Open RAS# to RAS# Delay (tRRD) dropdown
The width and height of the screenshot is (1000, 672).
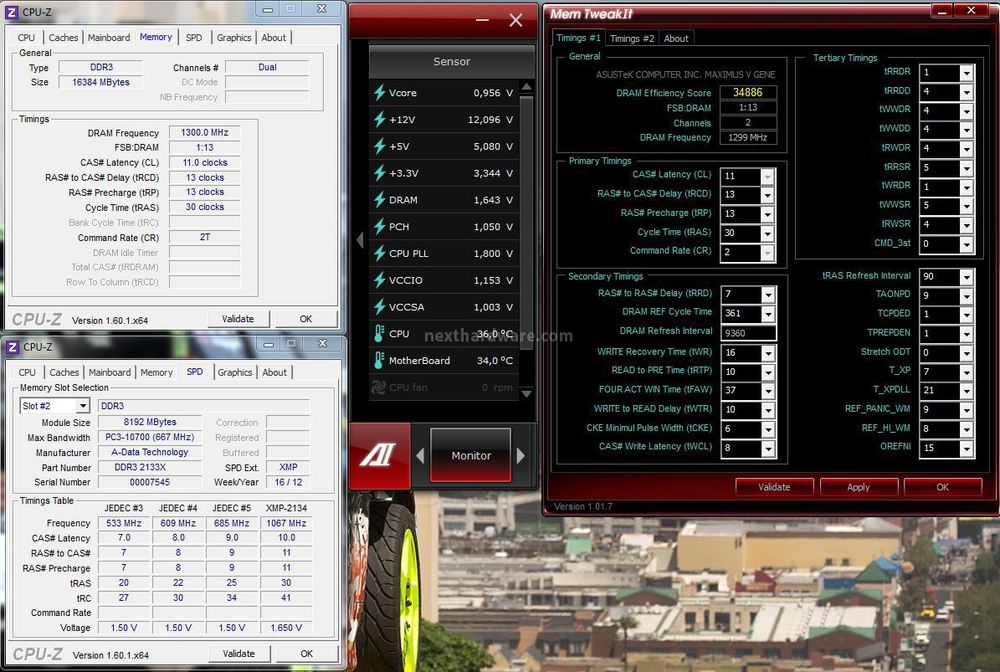tap(768, 295)
